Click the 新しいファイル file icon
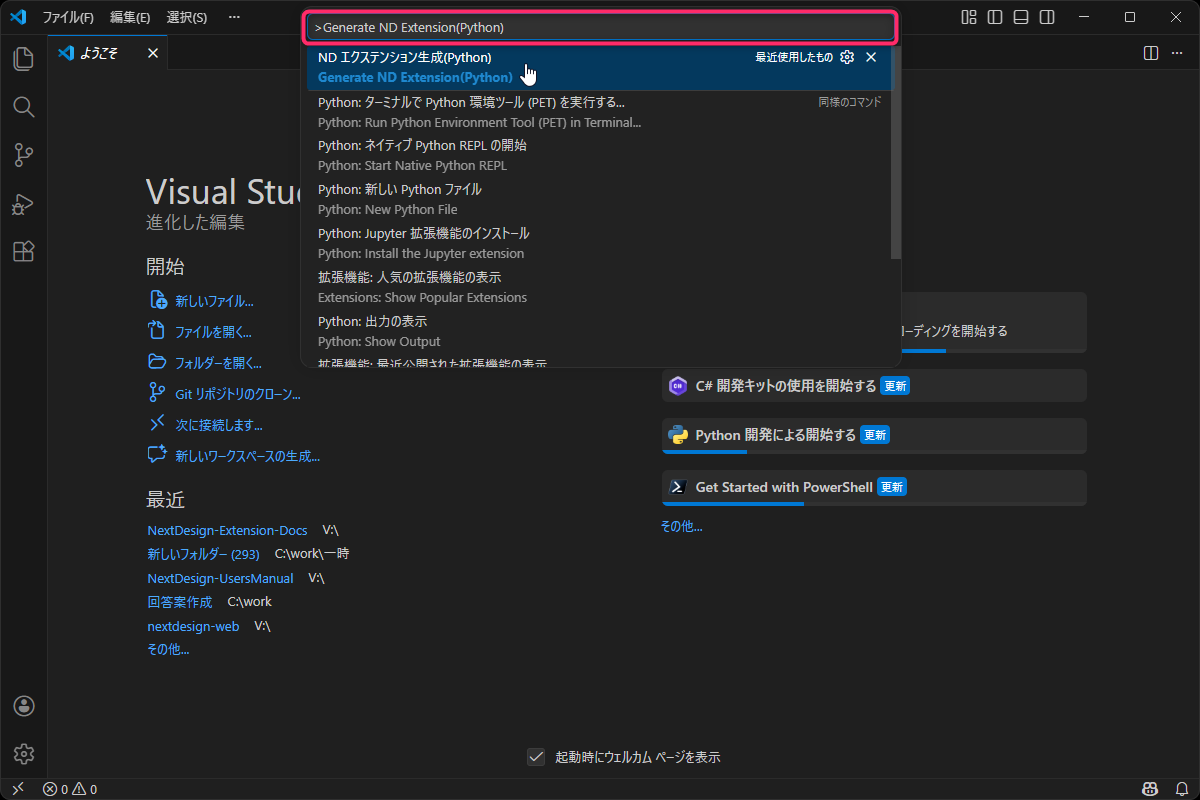 click(157, 300)
